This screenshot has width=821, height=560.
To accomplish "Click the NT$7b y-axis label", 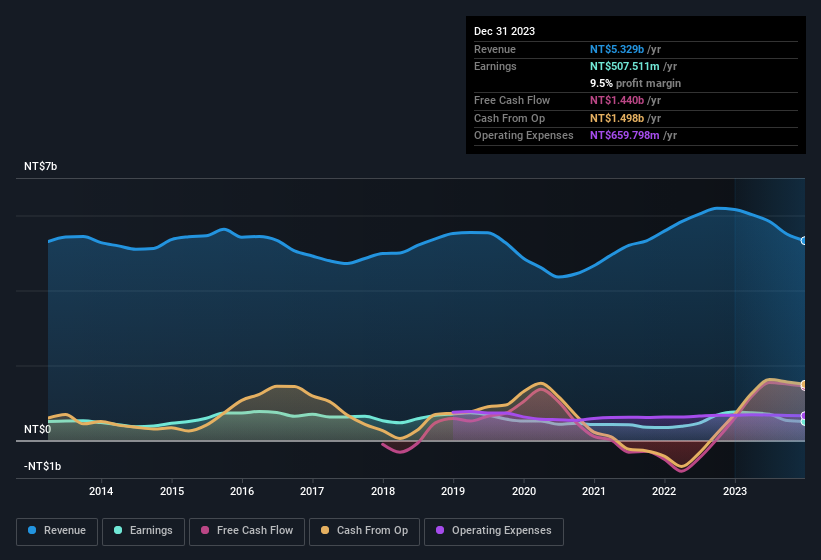I will click(x=40, y=166).
